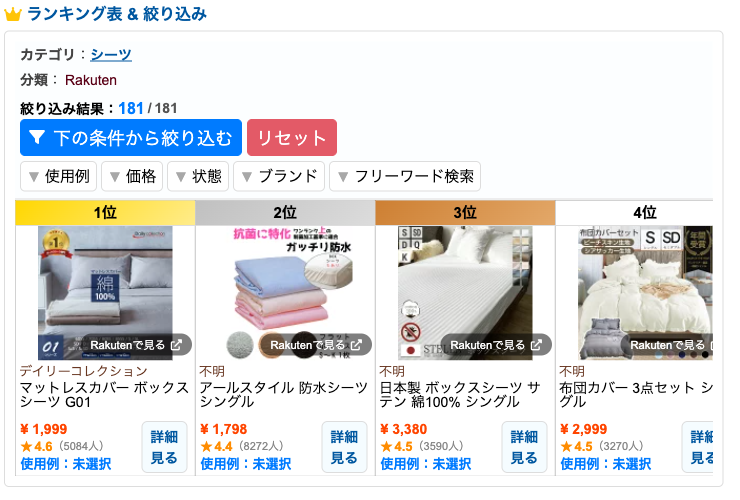Open the フリーワード検索 filter
This screenshot has width=740, height=500.
(405, 177)
